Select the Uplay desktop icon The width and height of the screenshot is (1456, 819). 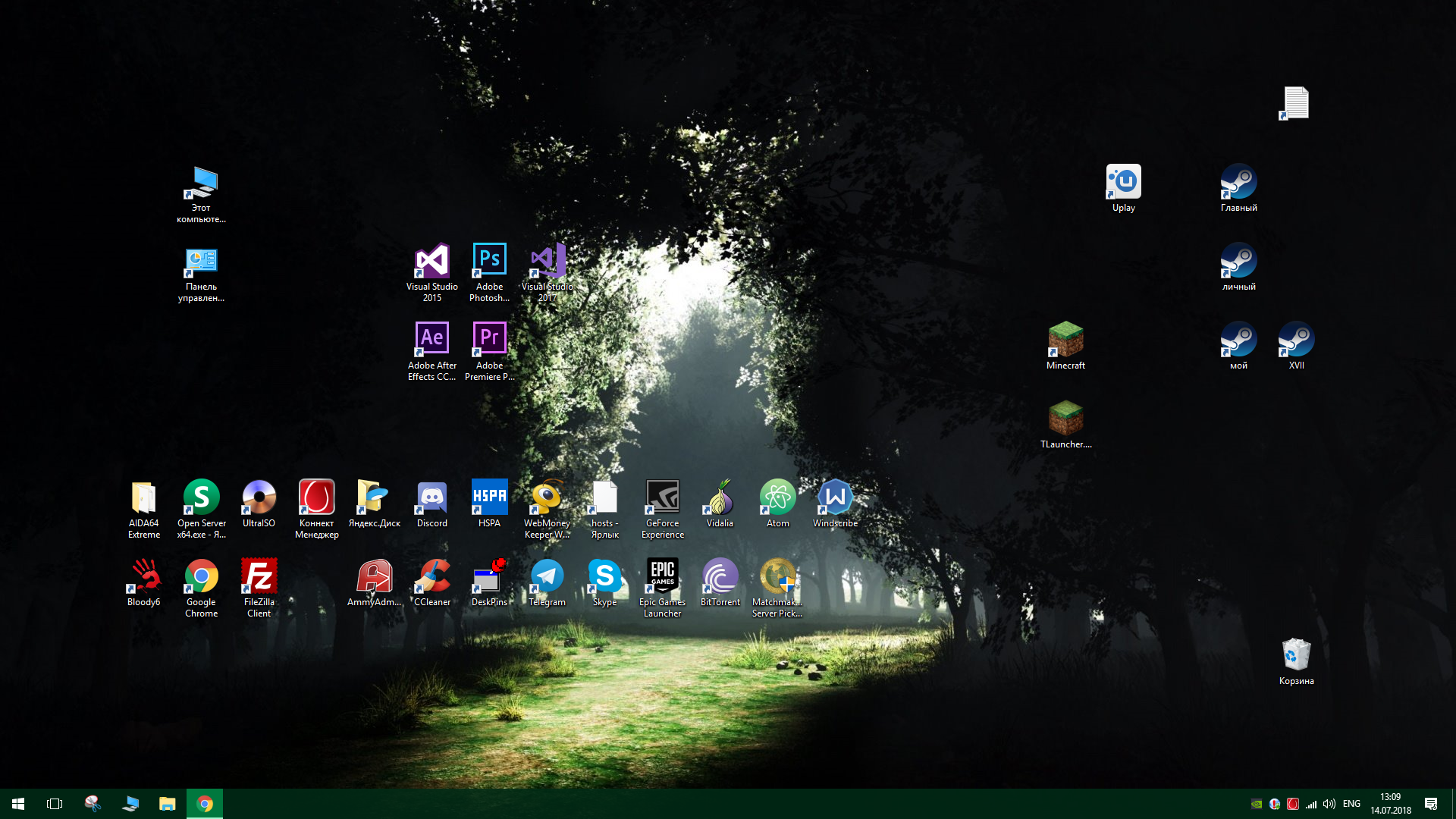[x=1123, y=183]
